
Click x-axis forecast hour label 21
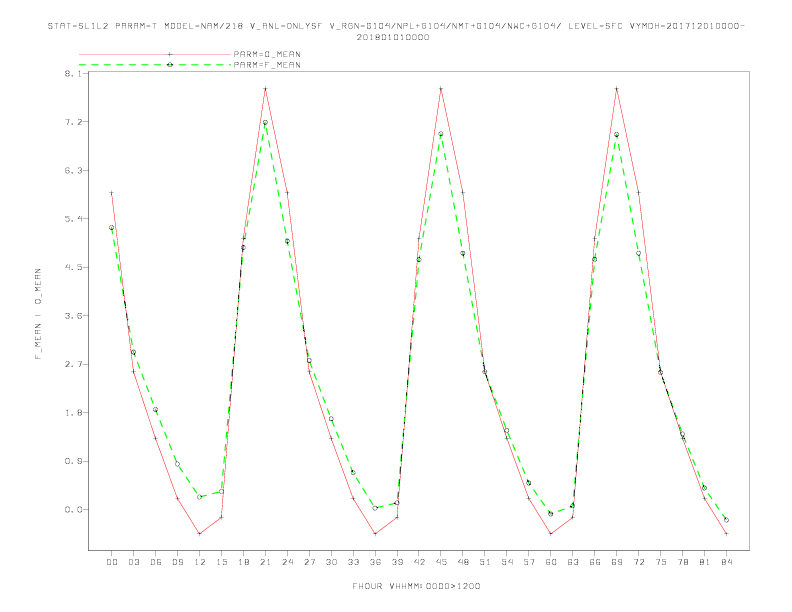[x=265, y=562]
